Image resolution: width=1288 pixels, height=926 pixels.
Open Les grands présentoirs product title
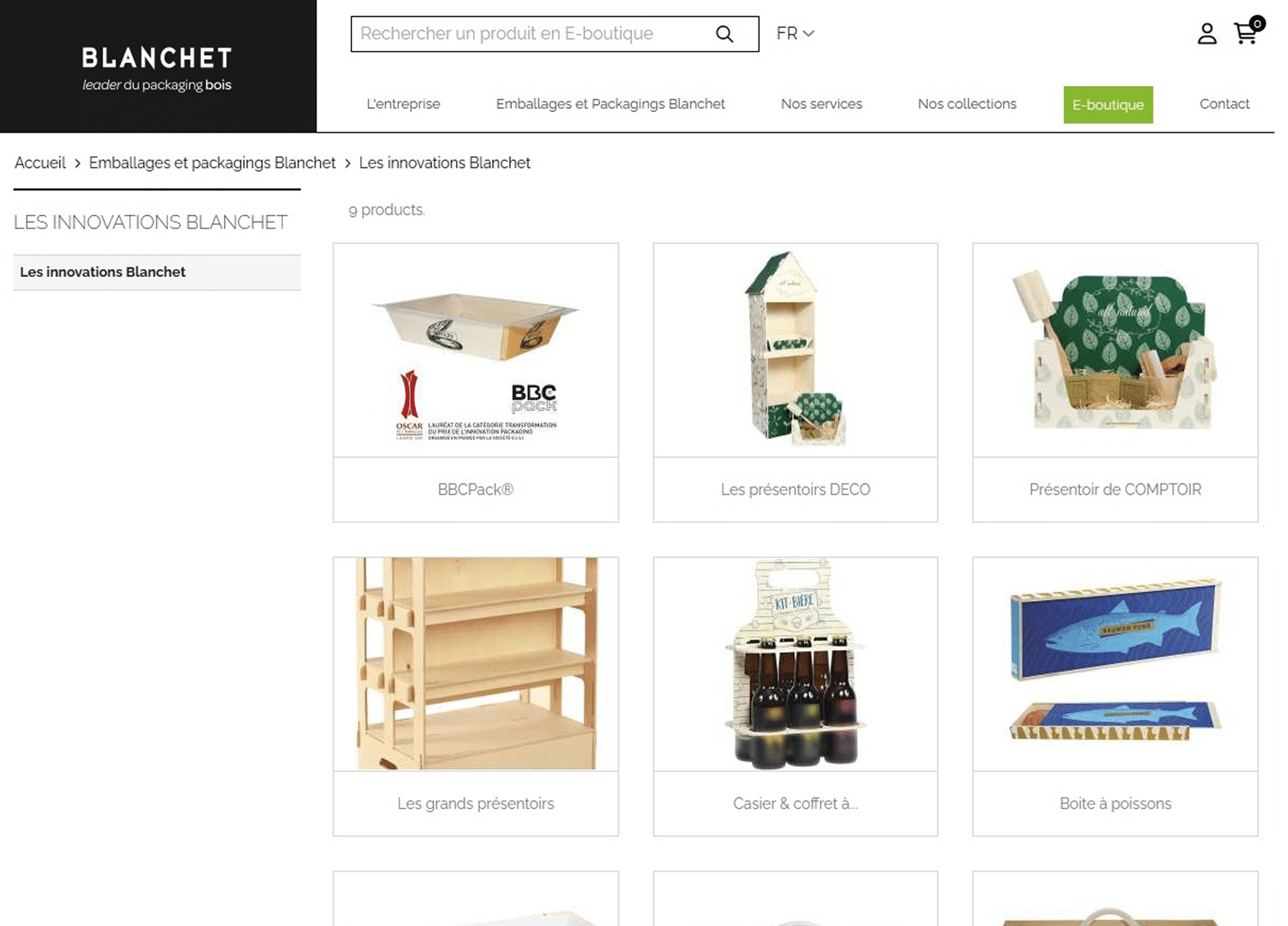point(476,803)
